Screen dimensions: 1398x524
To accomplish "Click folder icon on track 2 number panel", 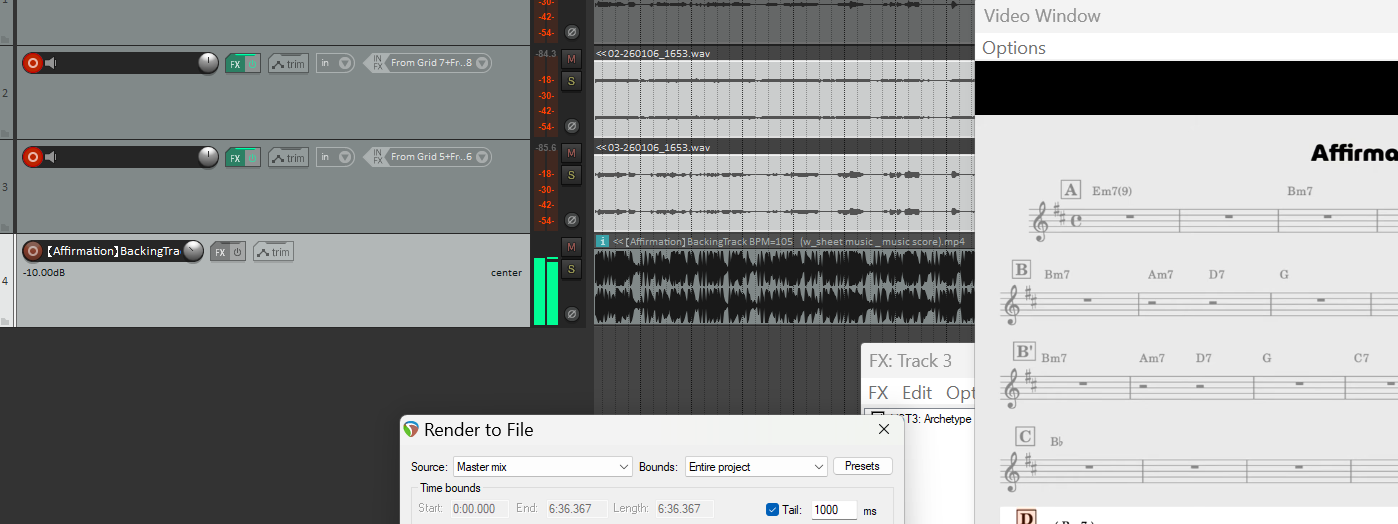I will (x=7, y=134).
